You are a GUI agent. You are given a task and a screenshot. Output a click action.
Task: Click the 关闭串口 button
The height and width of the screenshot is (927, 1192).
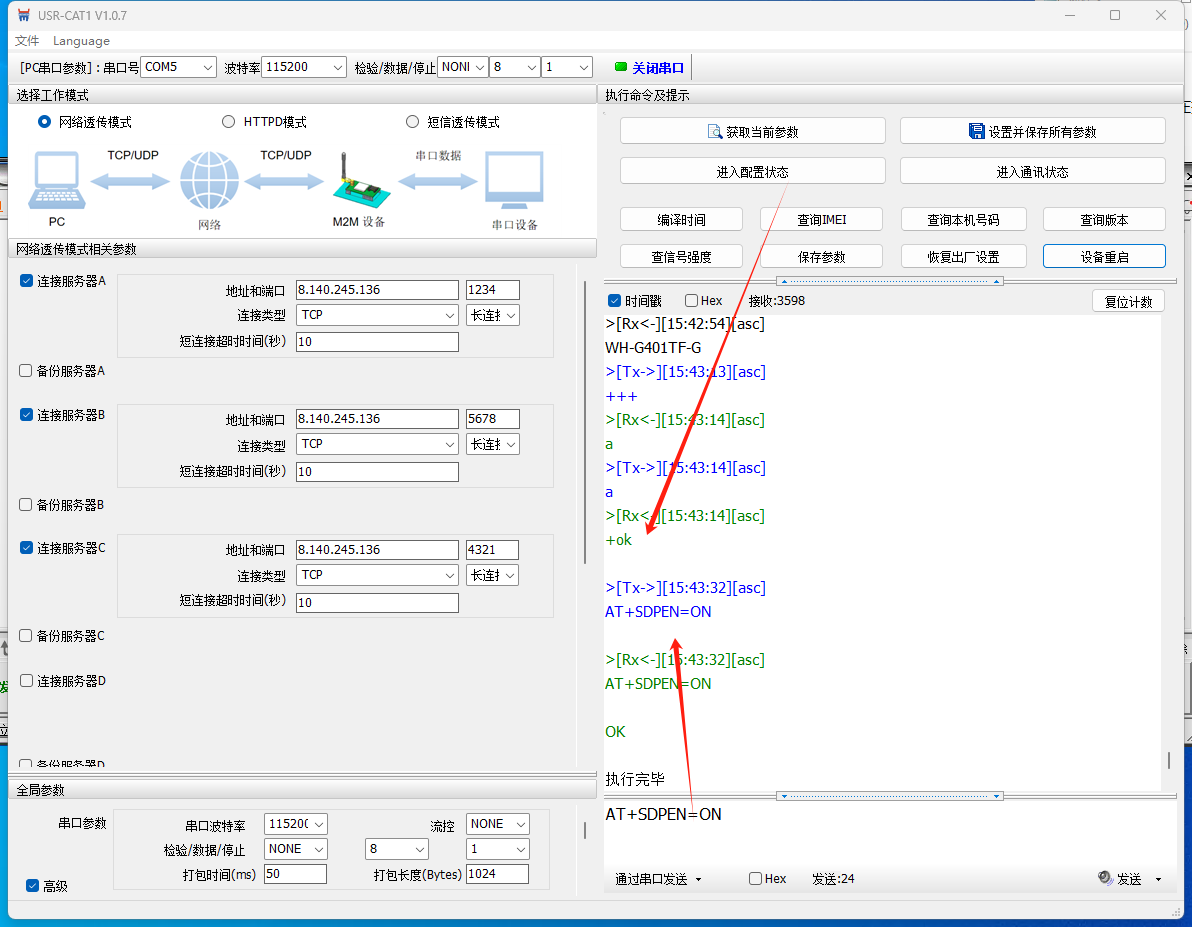click(651, 68)
